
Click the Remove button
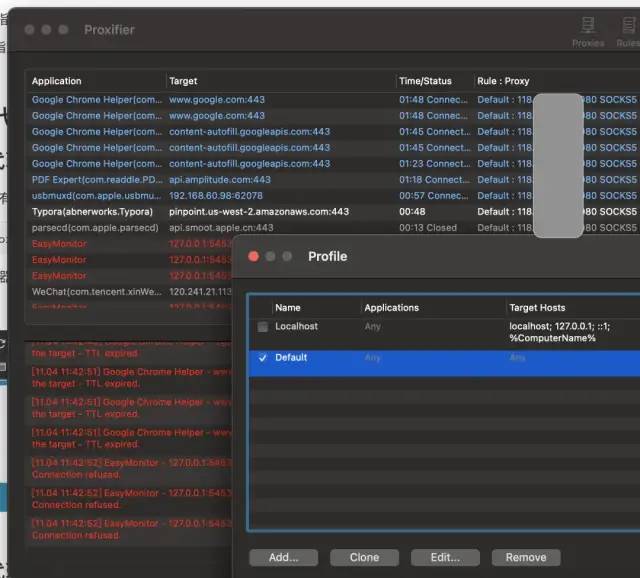(x=526, y=558)
